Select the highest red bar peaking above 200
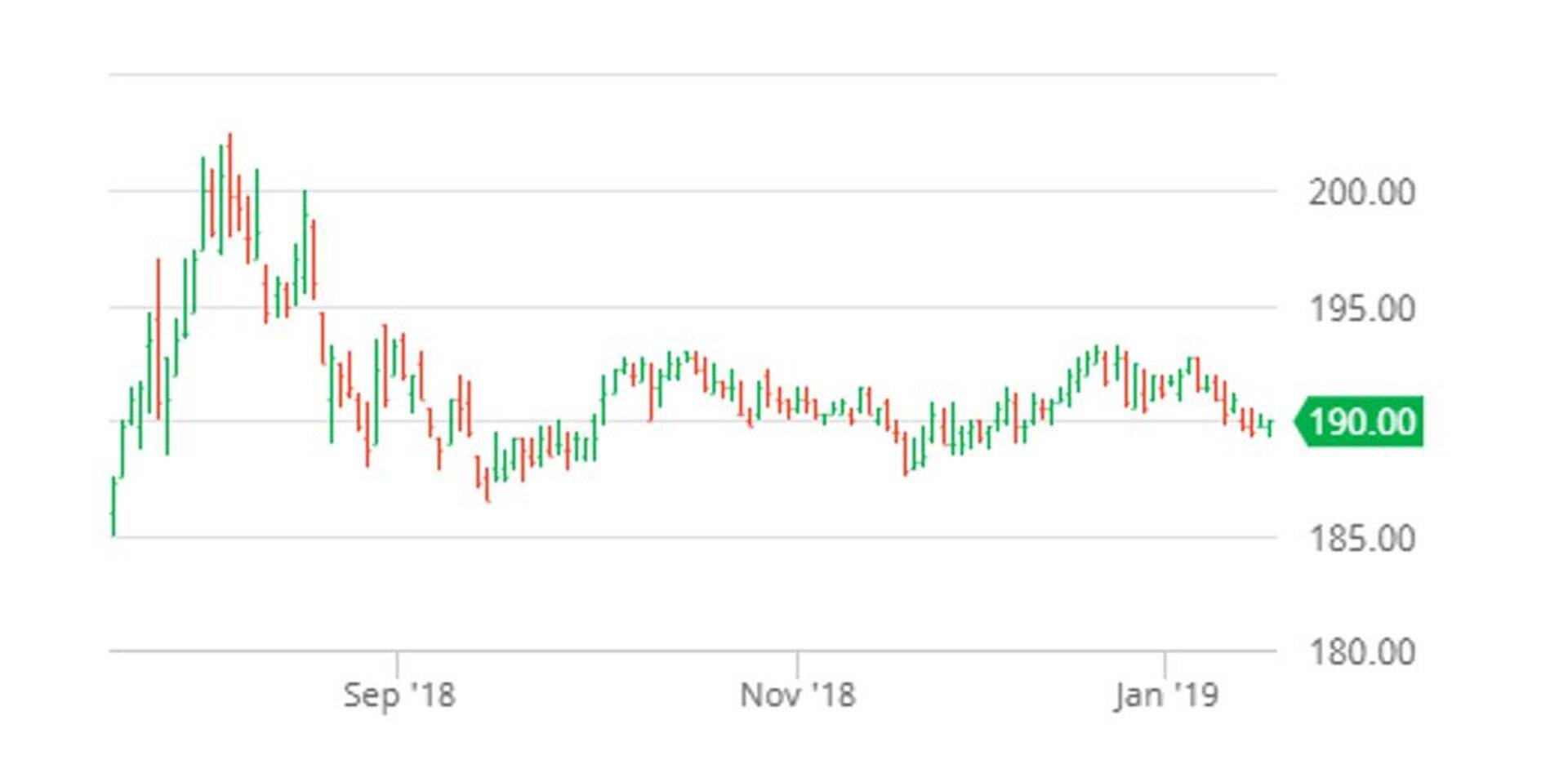1568x760 pixels. pyautogui.click(x=229, y=184)
